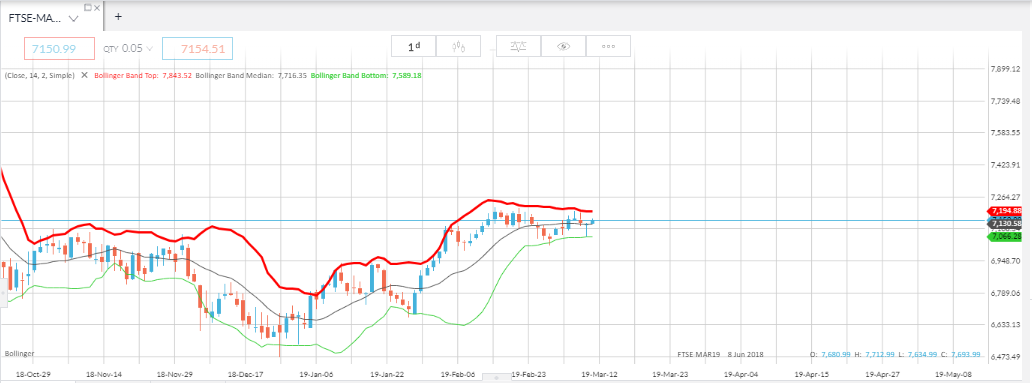Click the horizontal scroll handle below chart
The height and width of the screenshot is (383, 1032).
pyautogui.click(x=498, y=379)
